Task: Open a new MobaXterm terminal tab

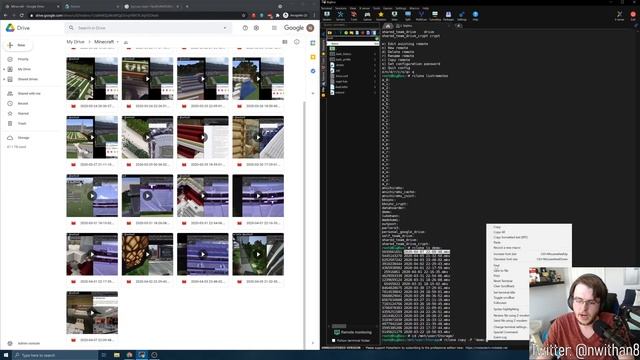Action: (x=459, y=26)
